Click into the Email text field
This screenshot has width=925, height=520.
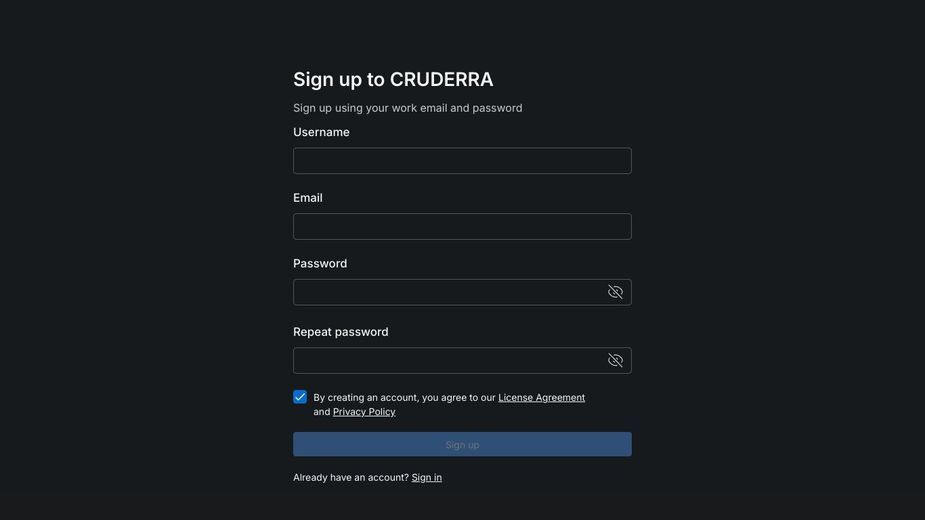click(x=462, y=227)
